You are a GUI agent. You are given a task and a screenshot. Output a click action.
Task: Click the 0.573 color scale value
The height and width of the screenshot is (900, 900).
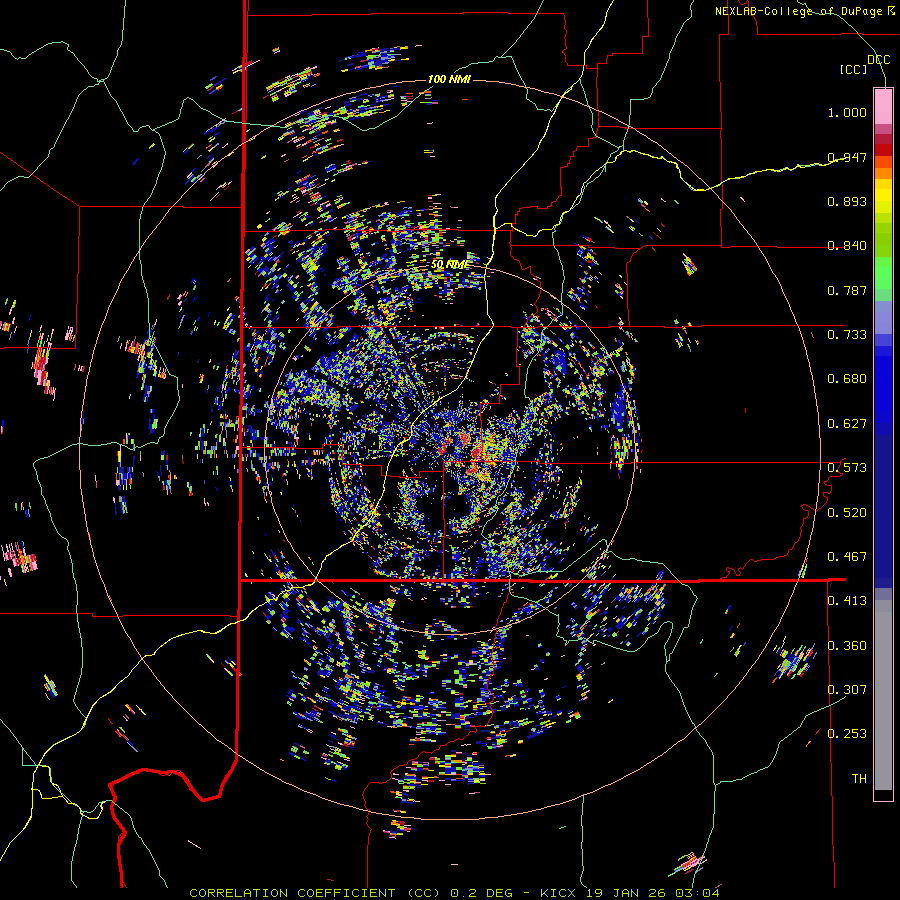[x=847, y=468]
